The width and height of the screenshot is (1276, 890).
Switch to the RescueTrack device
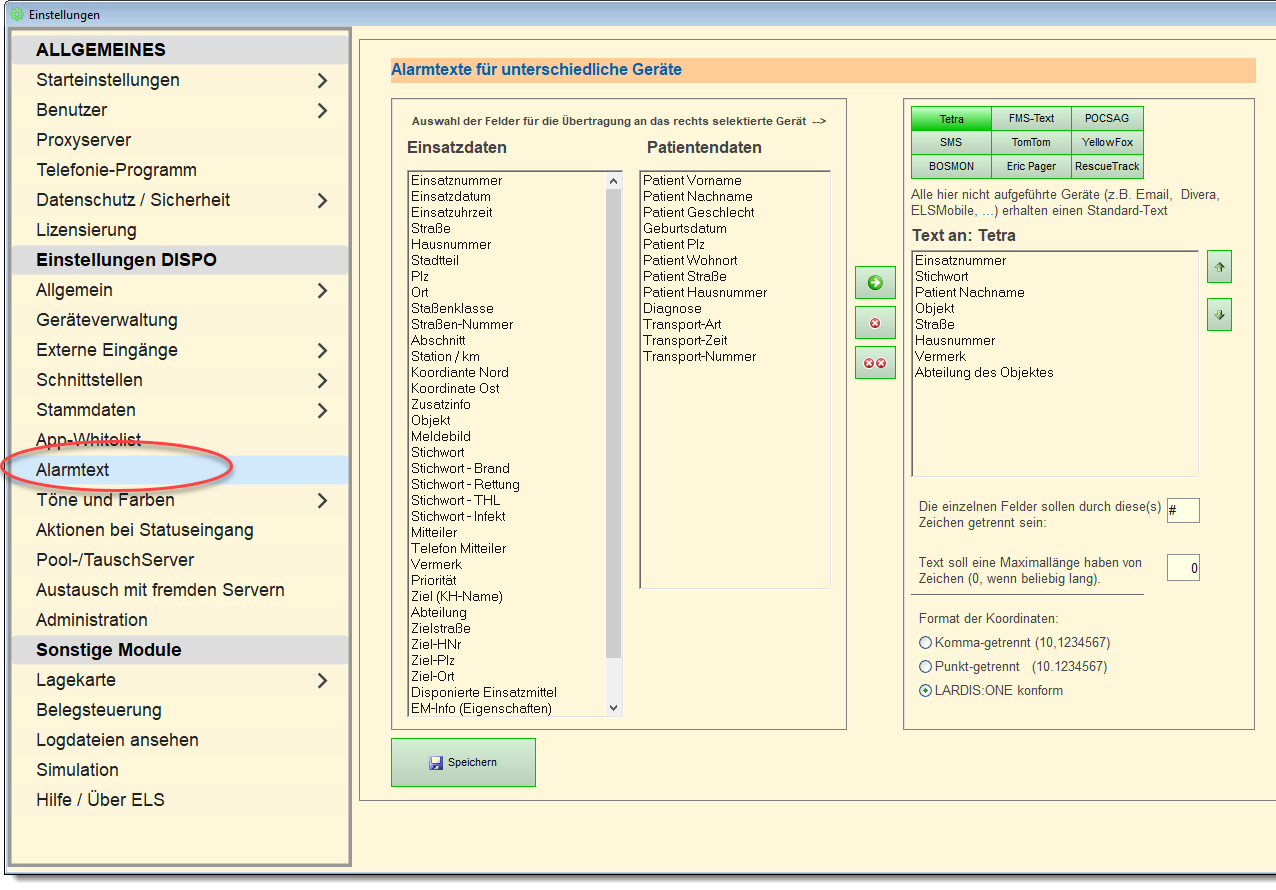pyautogui.click(x=1107, y=167)
